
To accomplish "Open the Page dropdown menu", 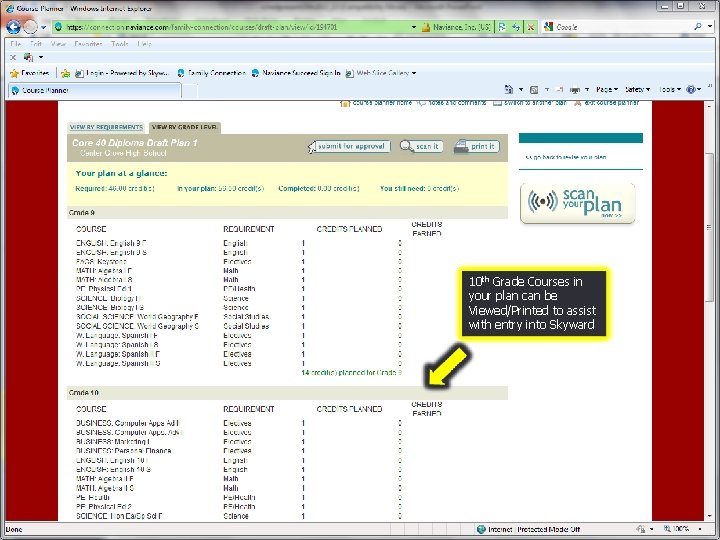I will pyautogui.click(x=607, y=90).
